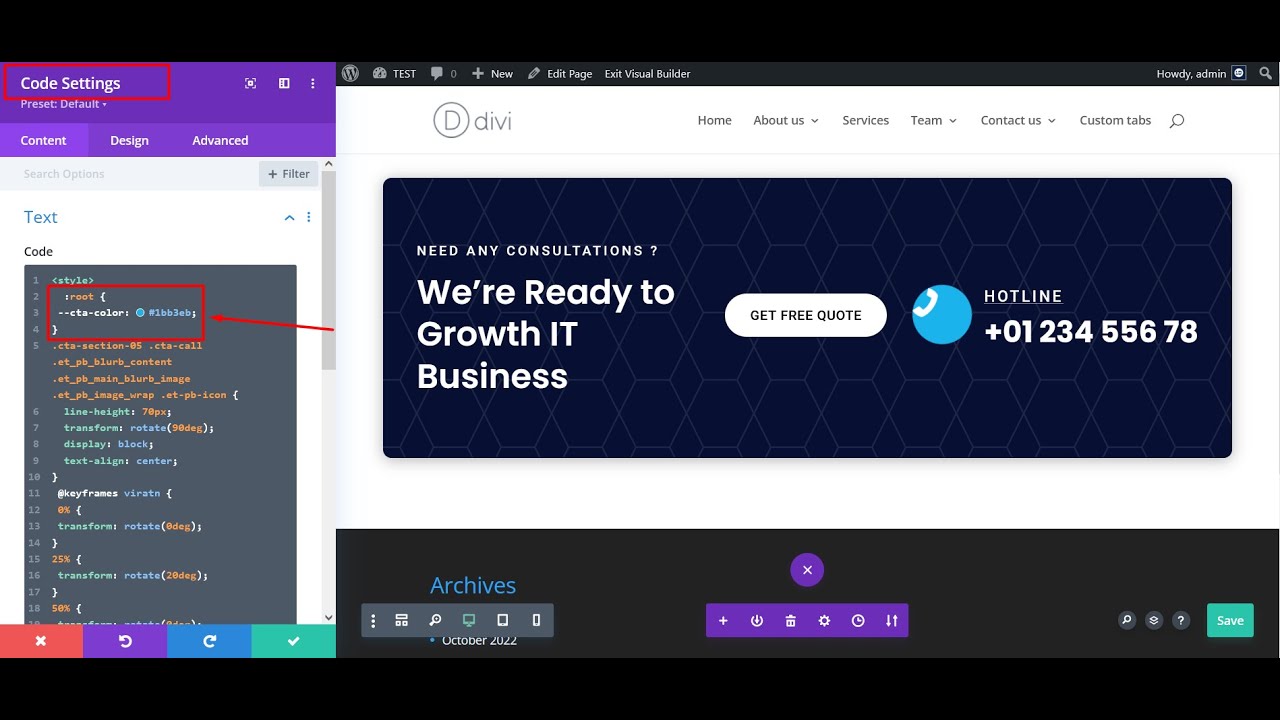Open the comments bubble in admin bar
This screenshot has width=1280, height=720.
pyautogui.click(x=443, y=73)
